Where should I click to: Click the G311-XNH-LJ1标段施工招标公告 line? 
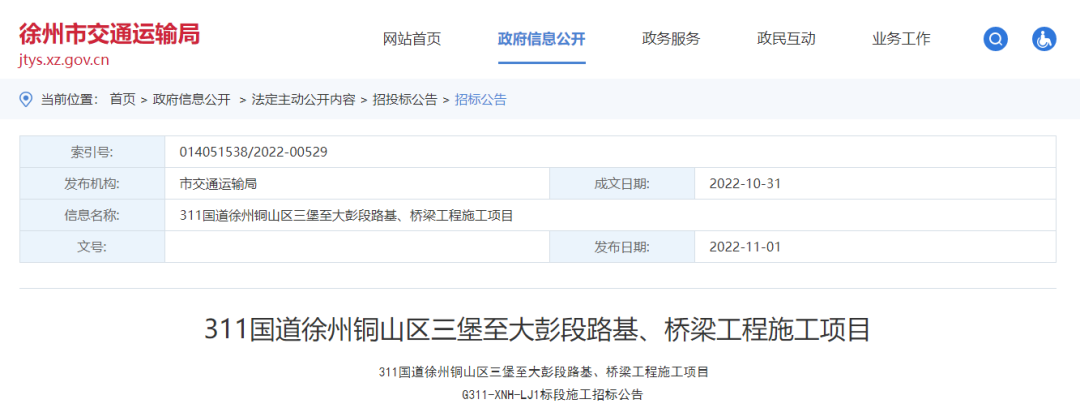pos(552,395)
